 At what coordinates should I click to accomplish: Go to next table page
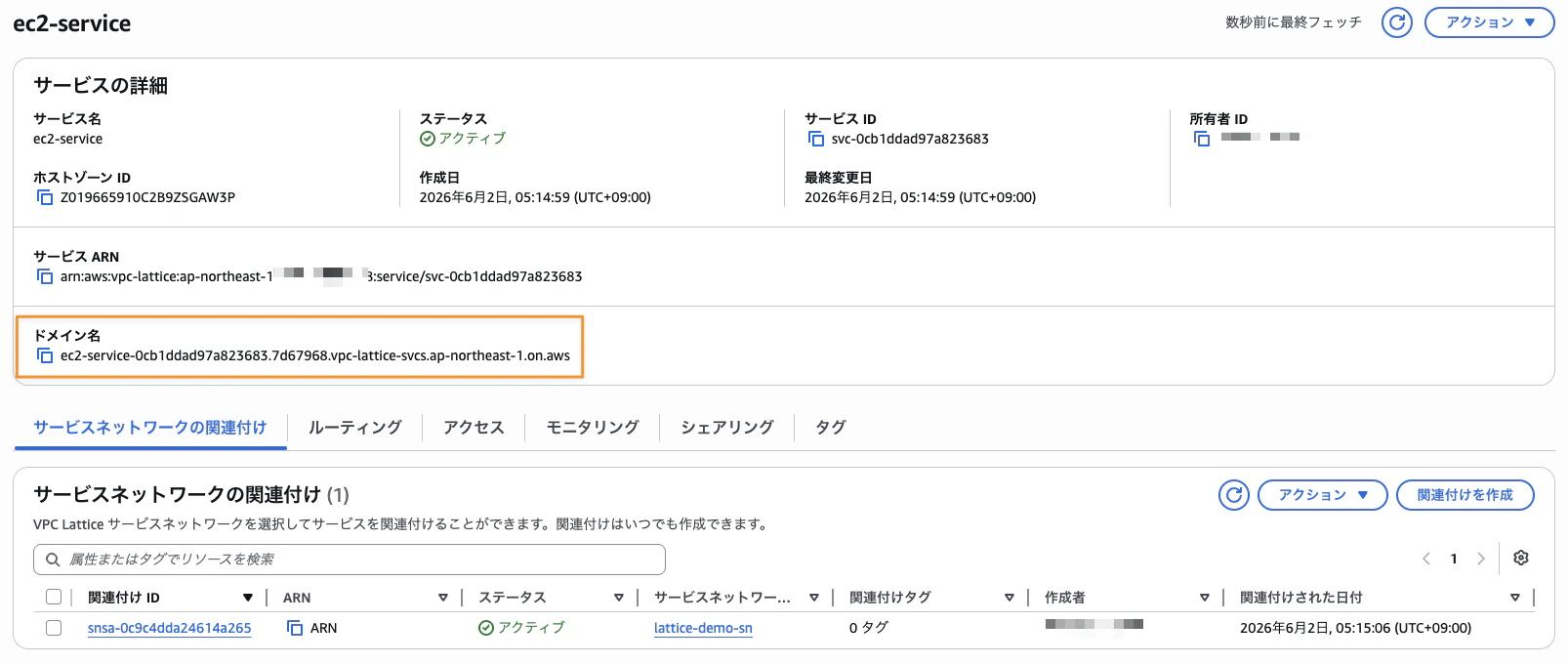click(x=1481, y=559)
